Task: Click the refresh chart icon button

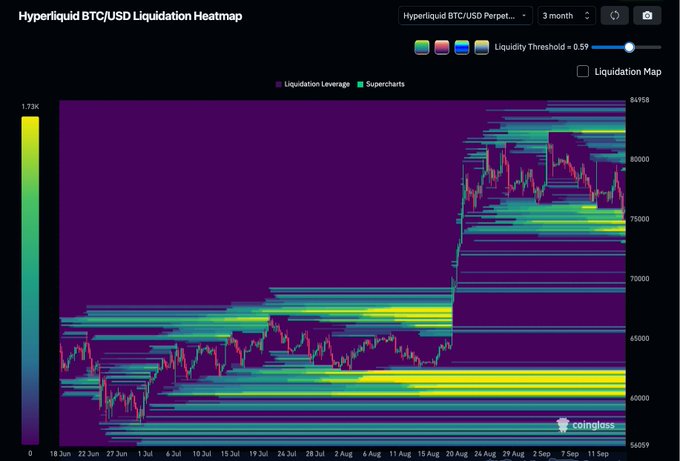Action: click(x=615, y=16)
